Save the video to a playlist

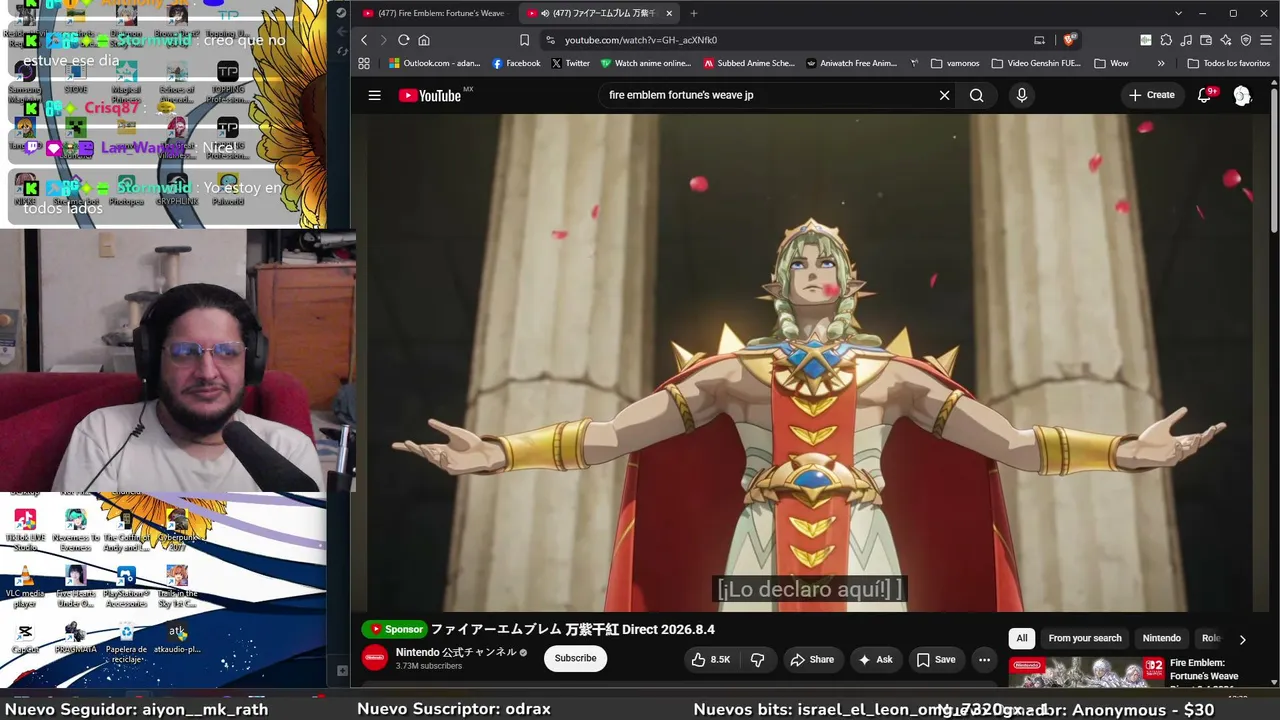coord(936,659)
